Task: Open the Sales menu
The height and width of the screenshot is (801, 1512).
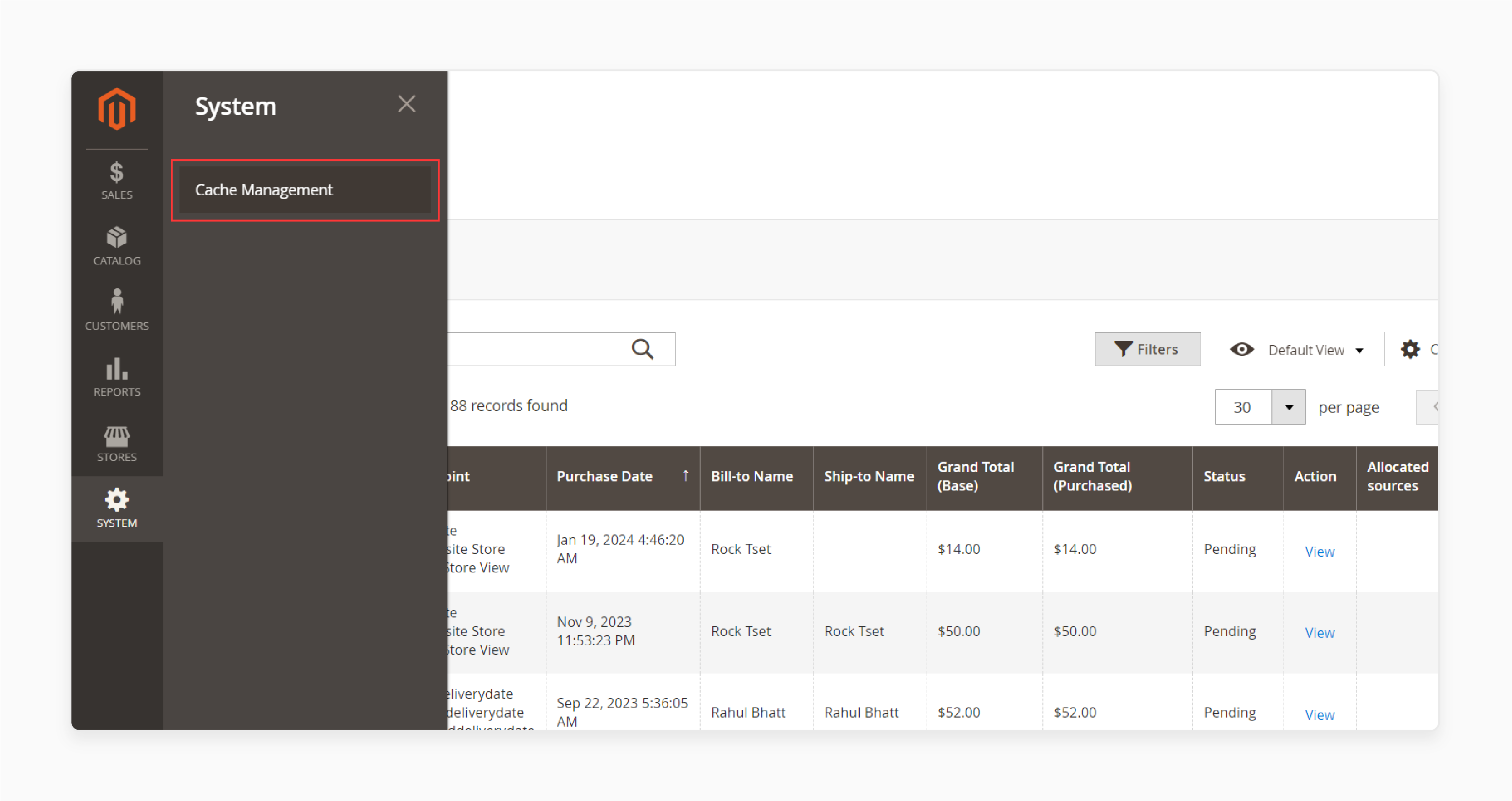Action: [x=117, y=181]
